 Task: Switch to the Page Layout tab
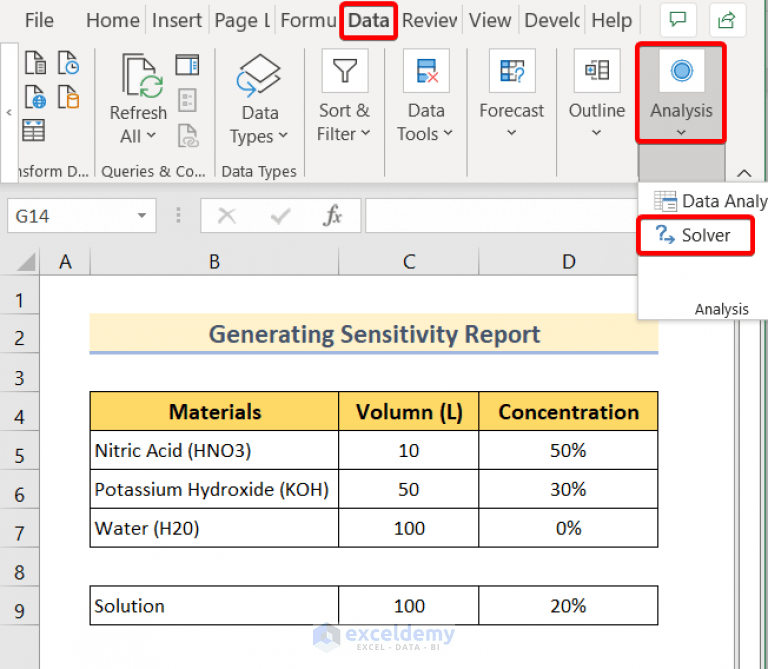pos(242,20)
